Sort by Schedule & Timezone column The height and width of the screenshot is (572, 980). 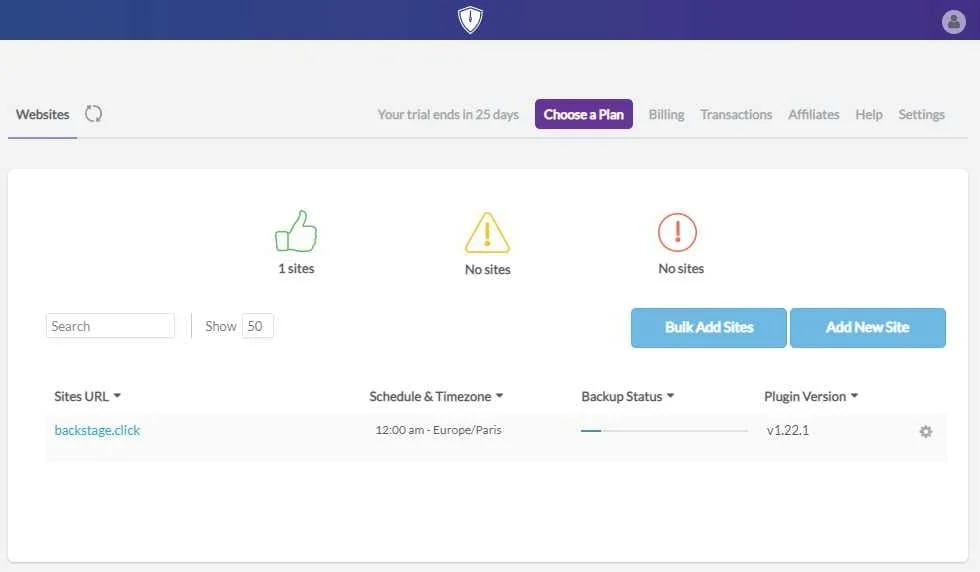click(x=436, y=397)
